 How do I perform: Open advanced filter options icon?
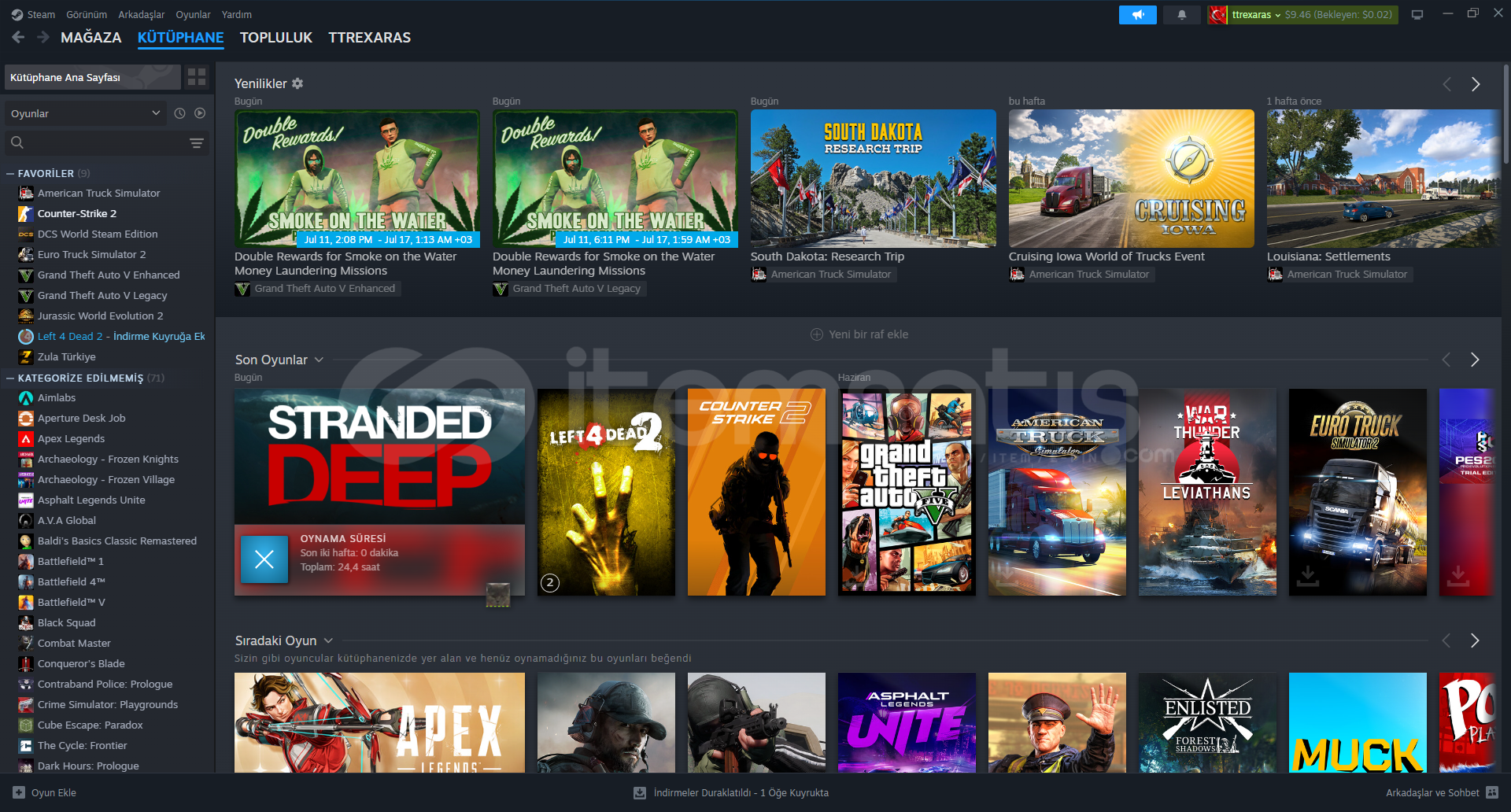tap(197, 142)
